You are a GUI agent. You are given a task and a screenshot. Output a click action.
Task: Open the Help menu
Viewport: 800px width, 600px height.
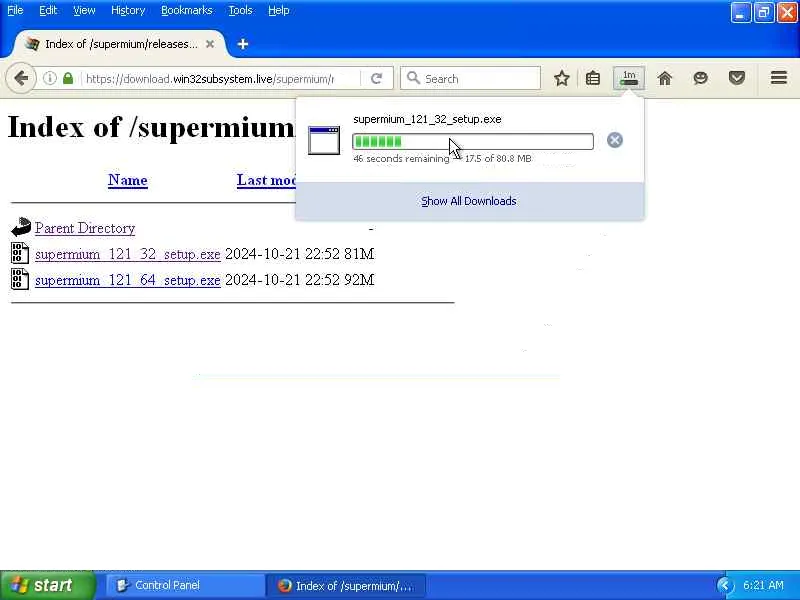[x=279, y=10]
